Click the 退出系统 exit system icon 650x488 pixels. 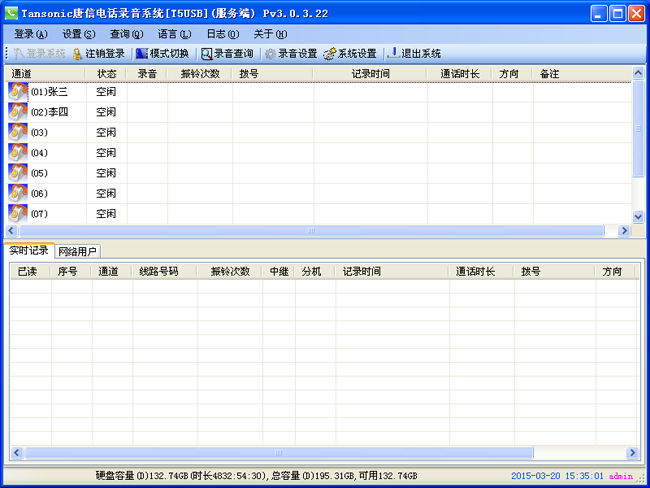pyautogui.click(x=394, y=54)
